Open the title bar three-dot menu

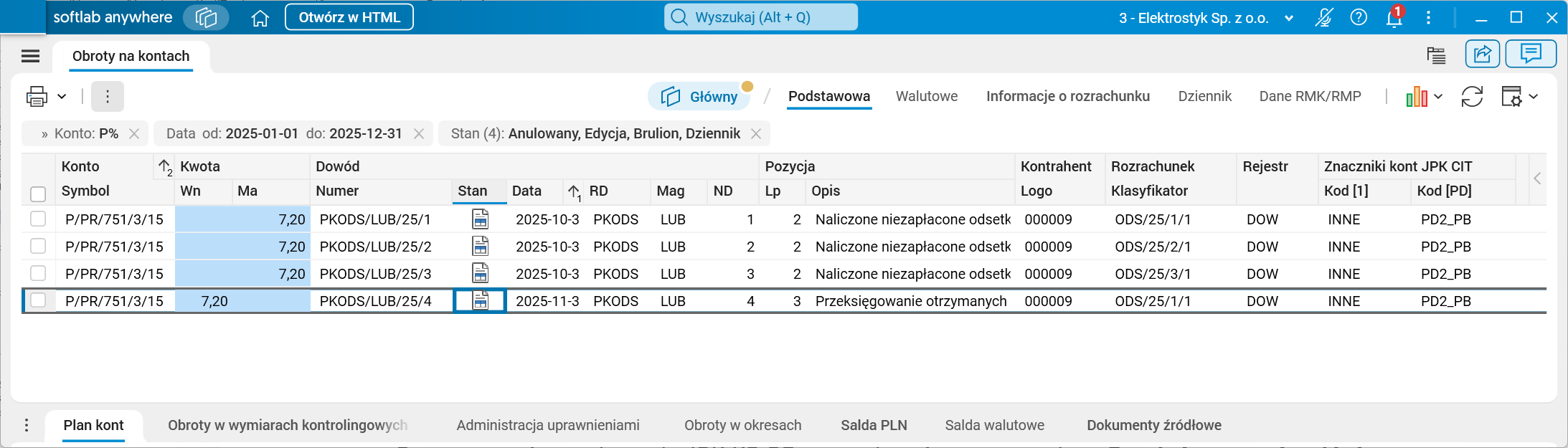click(x=1428, y=18)
